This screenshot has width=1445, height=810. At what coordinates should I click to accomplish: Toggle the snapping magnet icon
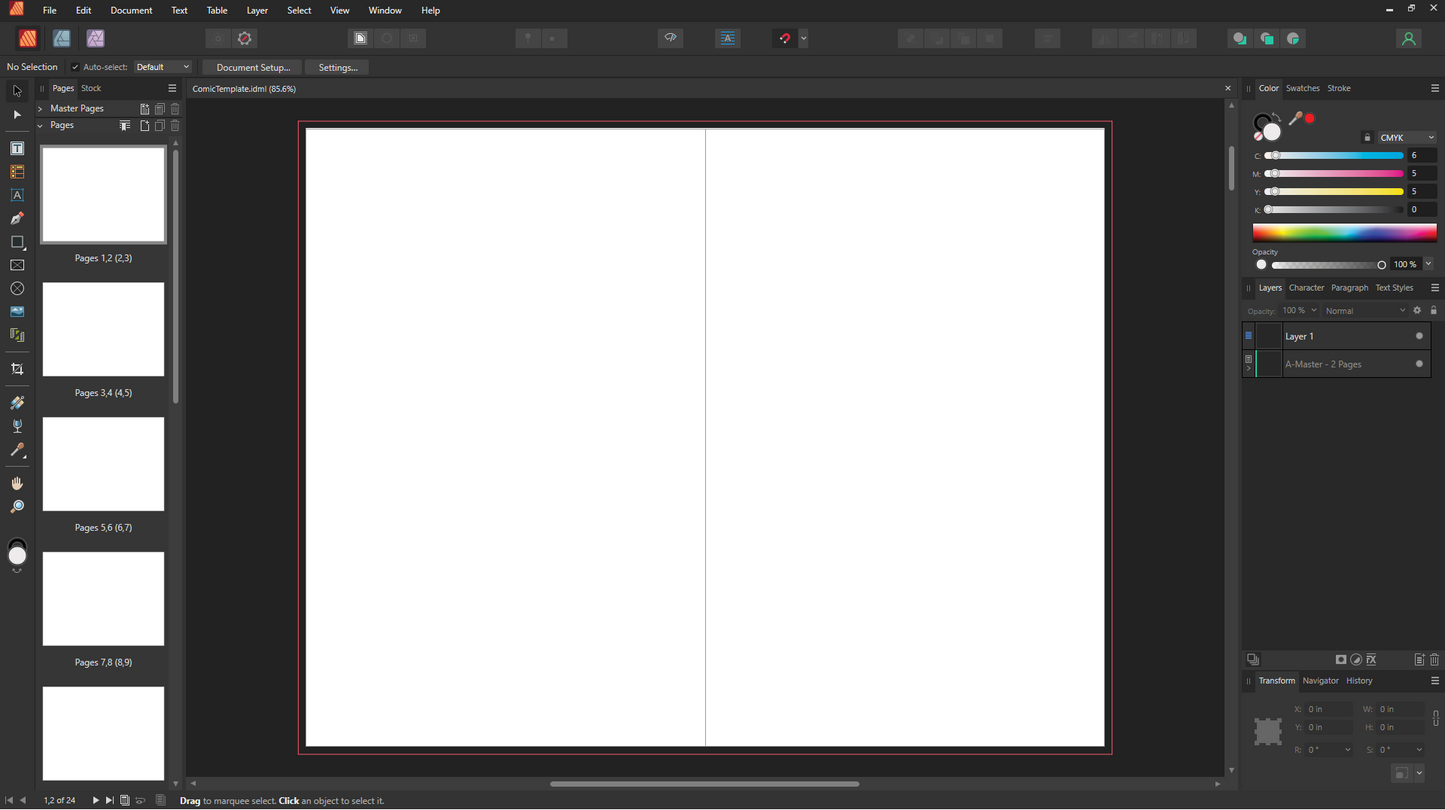[785, 39]
